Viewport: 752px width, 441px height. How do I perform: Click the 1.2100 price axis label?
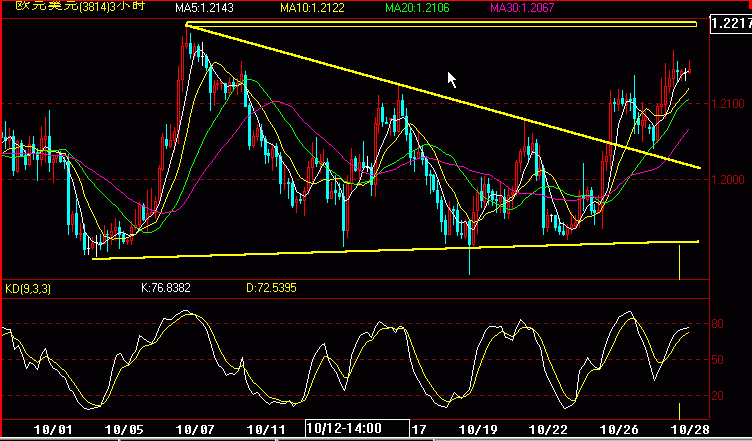coord(728,104)
